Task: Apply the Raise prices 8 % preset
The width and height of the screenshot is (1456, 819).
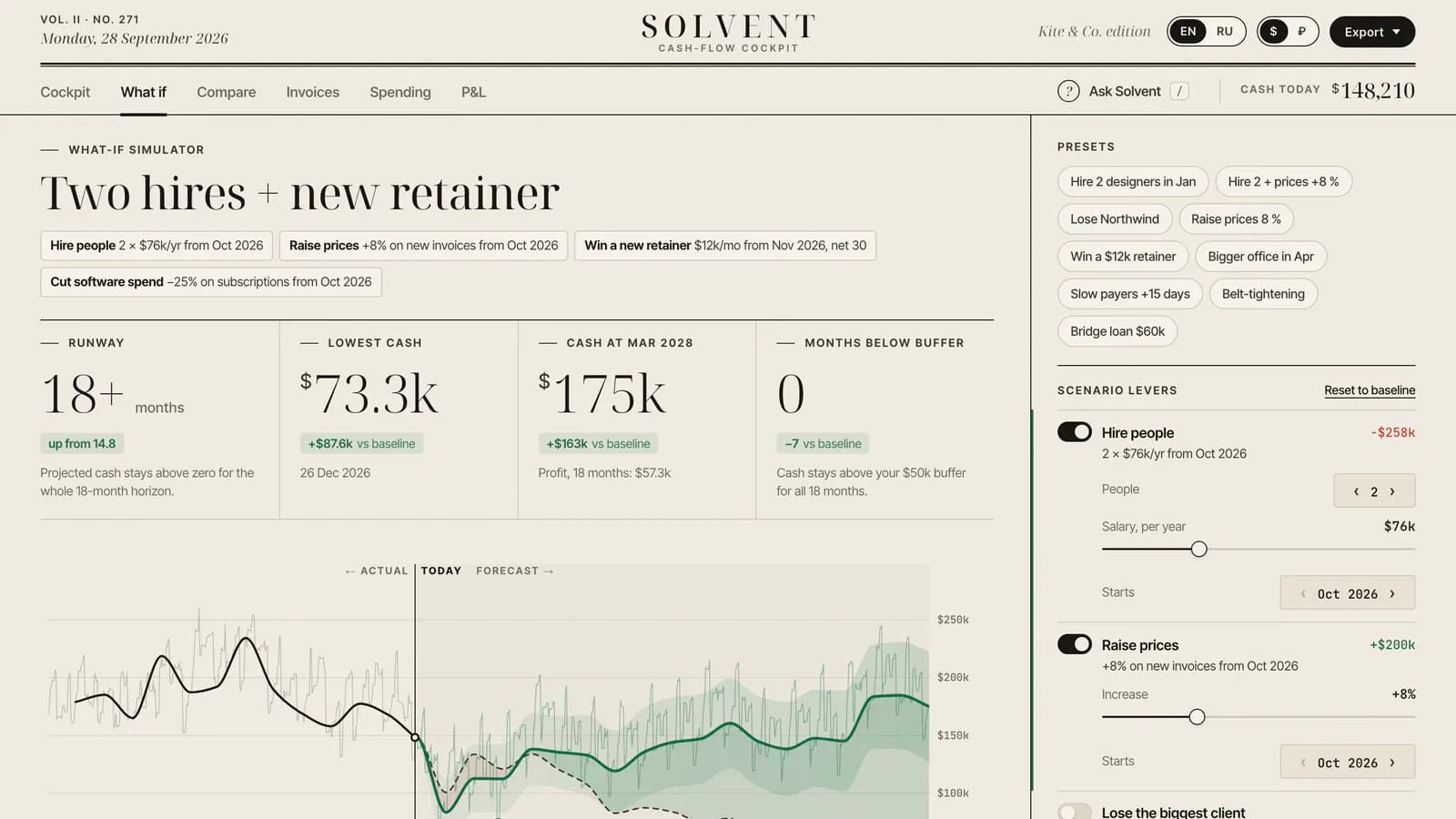Action: click(1236, 219)
